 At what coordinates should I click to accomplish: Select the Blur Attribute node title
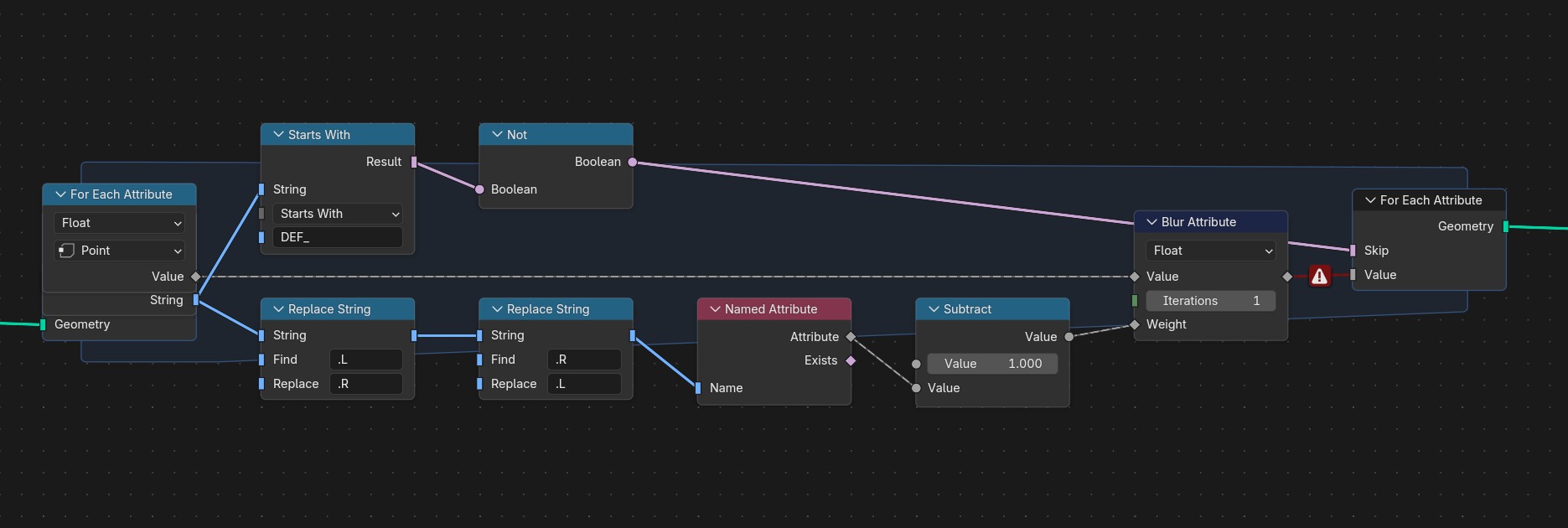point(1199,222)
